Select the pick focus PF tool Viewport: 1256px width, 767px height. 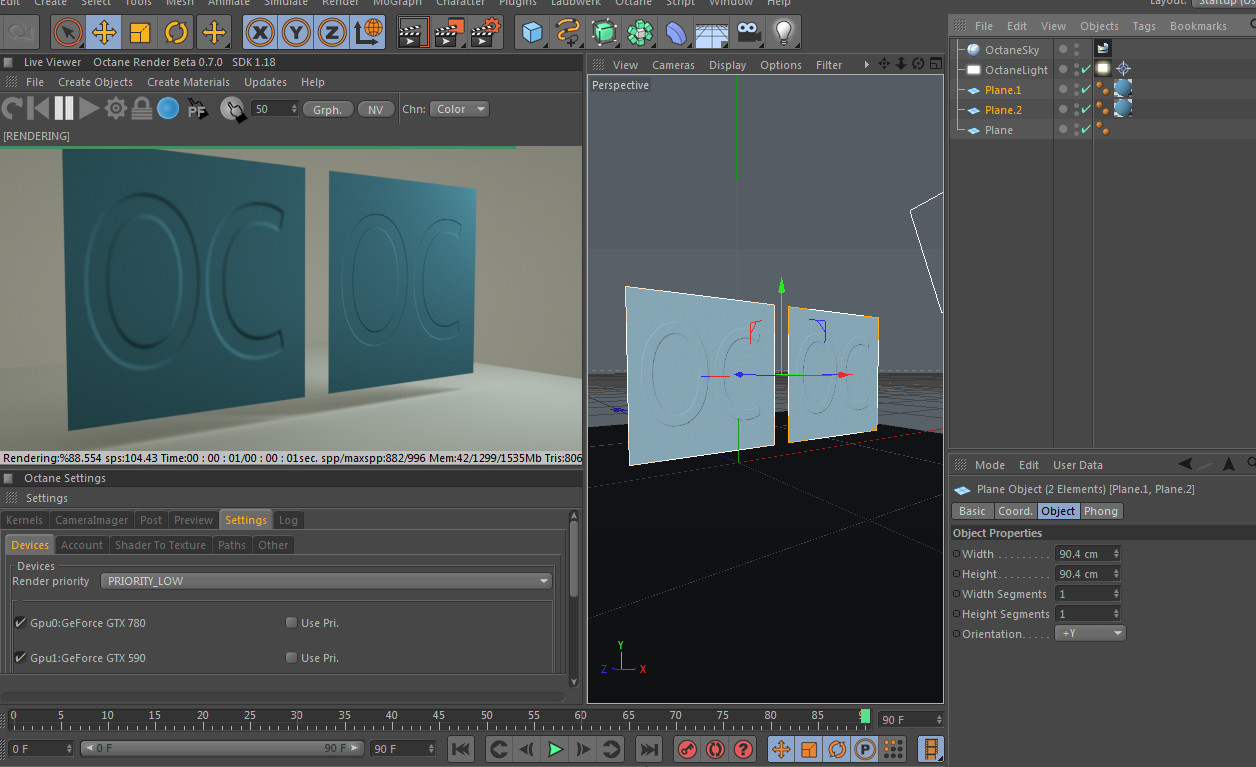tap(198, 109)
